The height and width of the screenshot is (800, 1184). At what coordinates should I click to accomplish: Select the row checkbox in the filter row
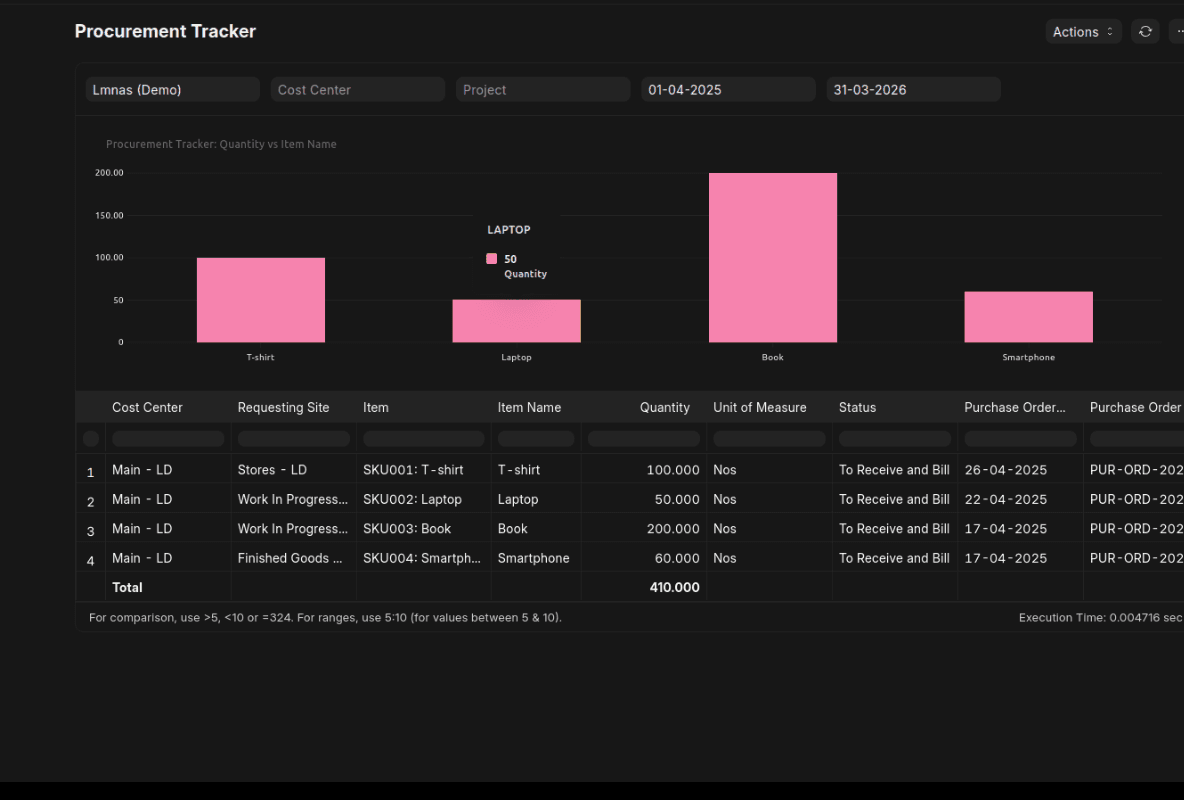coord(90,438)
